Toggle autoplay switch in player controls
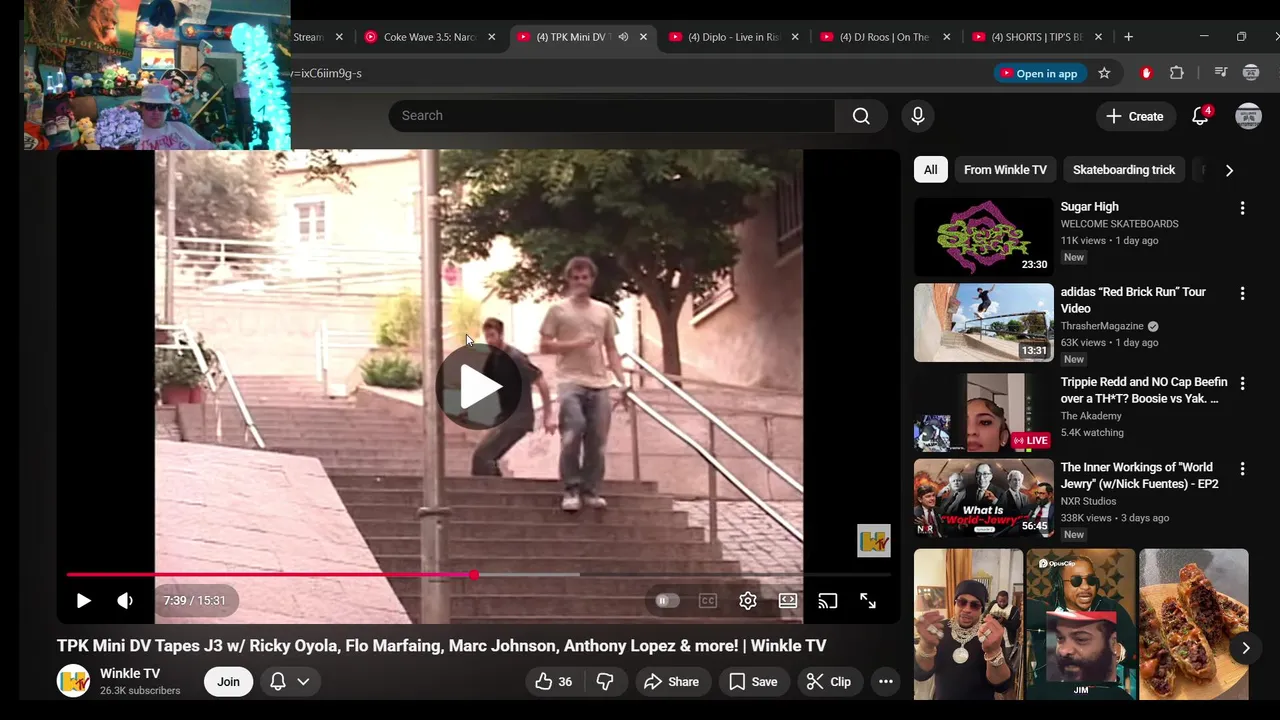The width and height of the screenshot is (1280, 720). point(667,601)
